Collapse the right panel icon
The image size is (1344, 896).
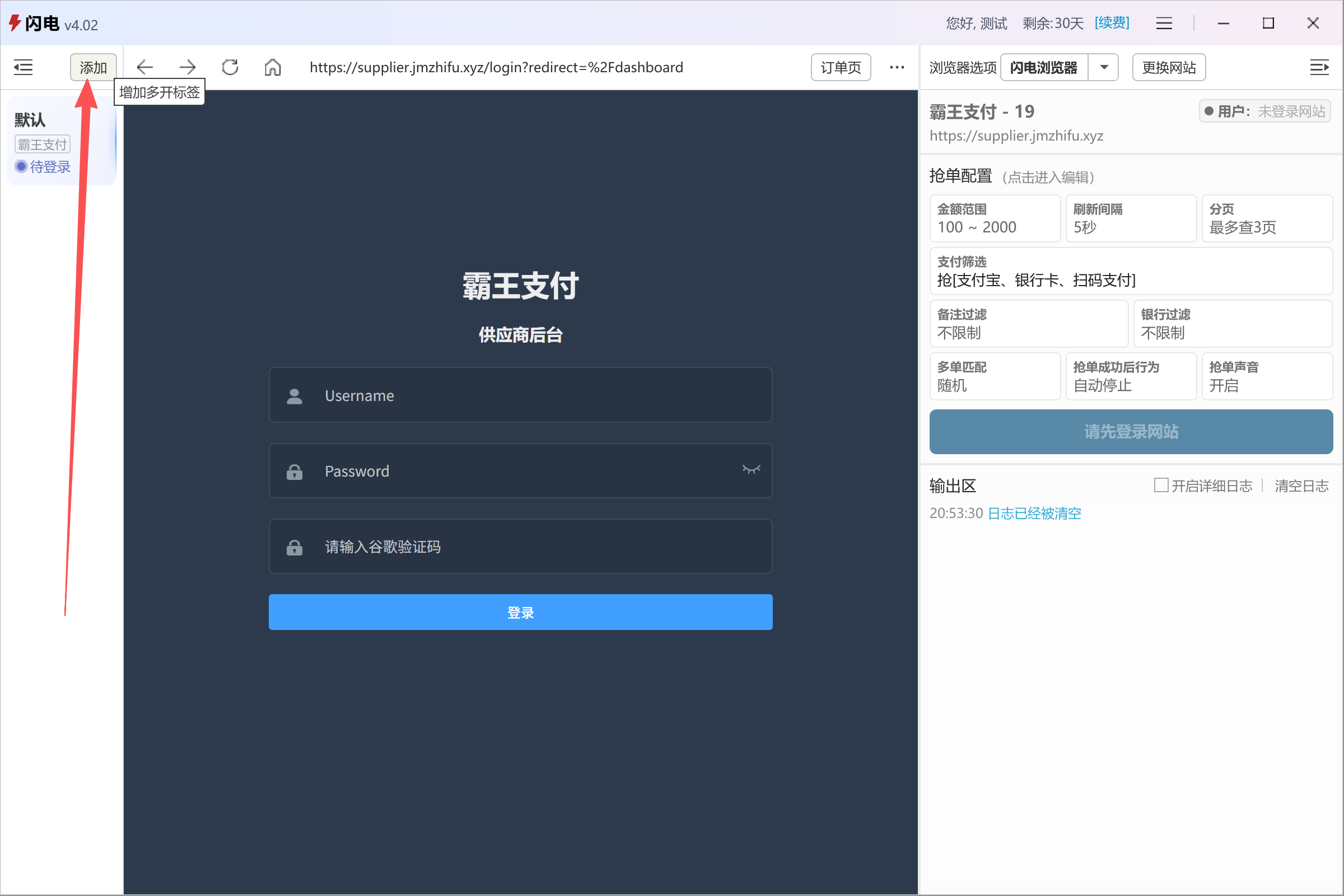point(1319,67)
